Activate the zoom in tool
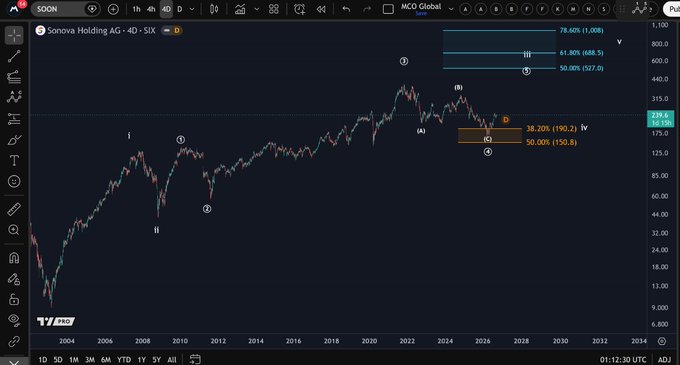 (x=14, y=230)
